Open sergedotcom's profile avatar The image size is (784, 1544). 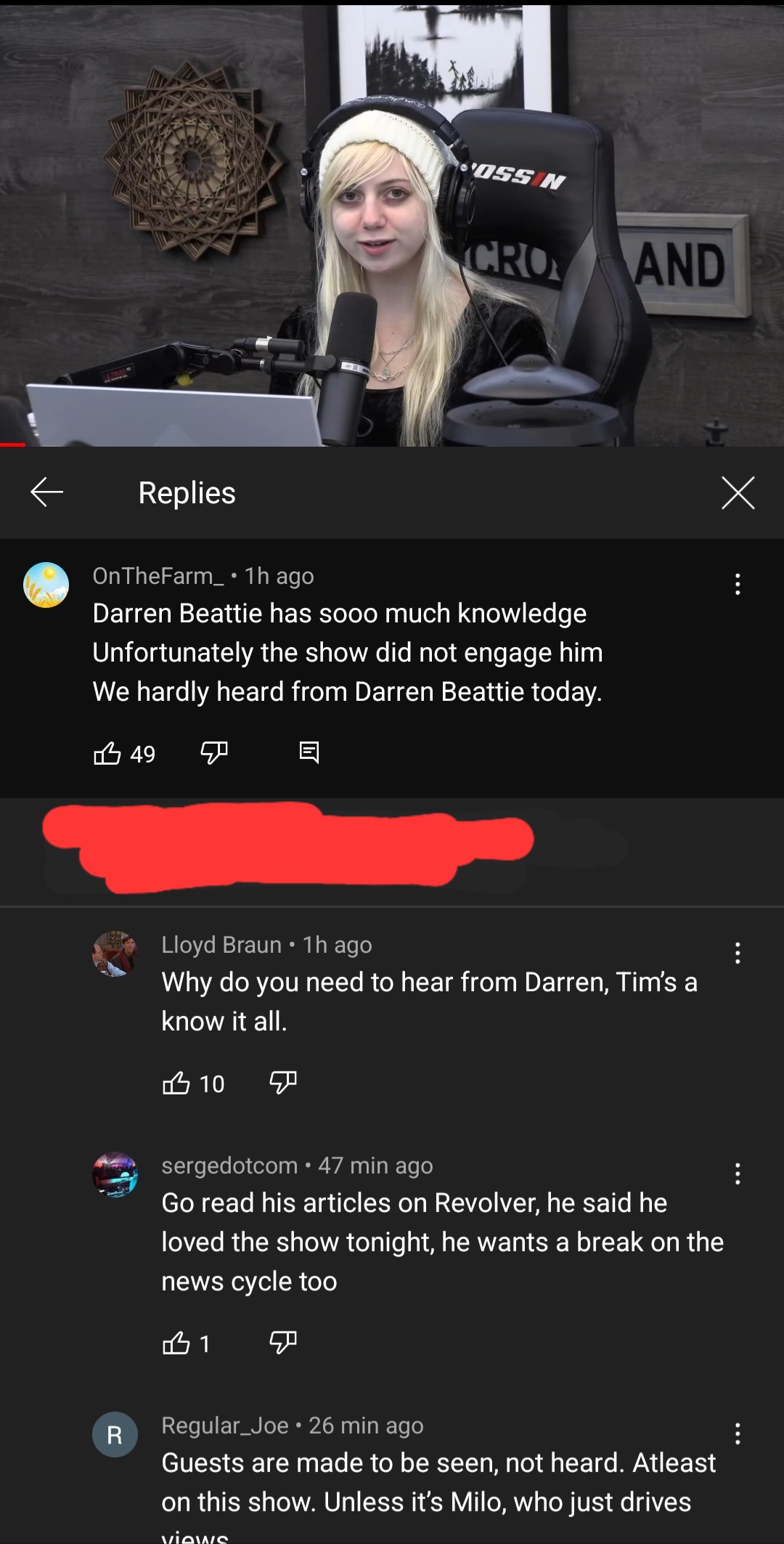(115, 1174)
